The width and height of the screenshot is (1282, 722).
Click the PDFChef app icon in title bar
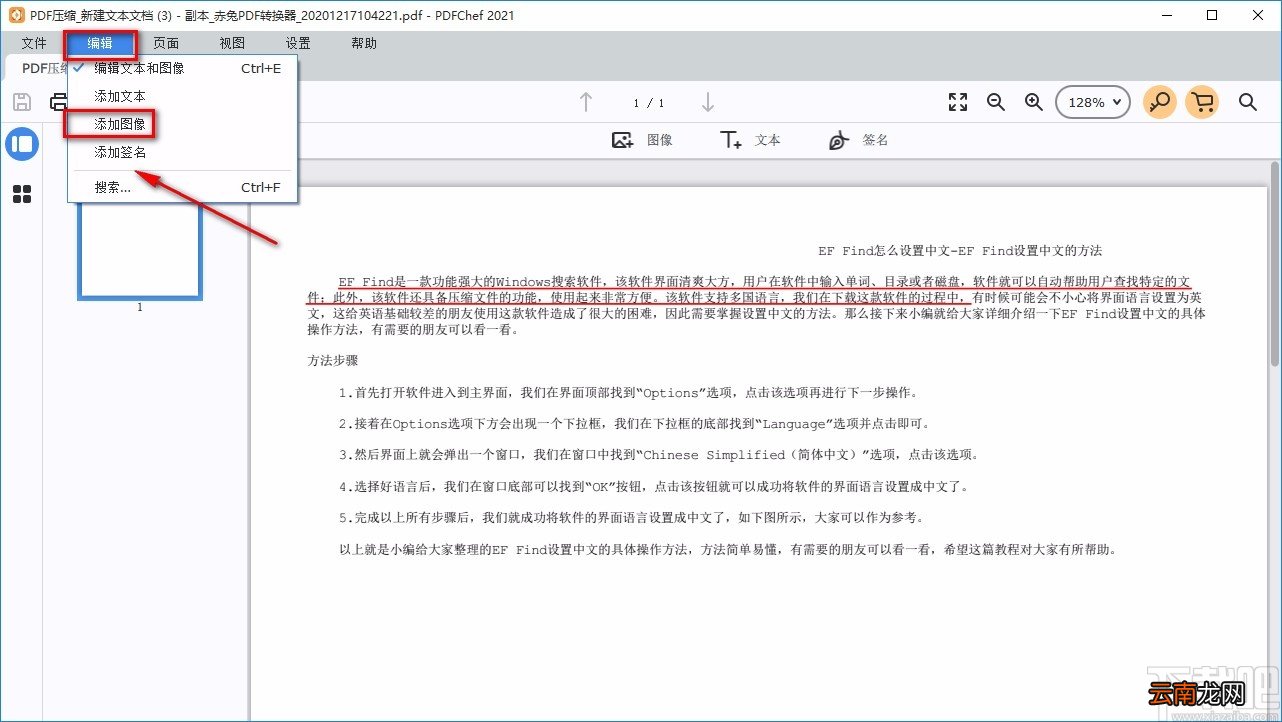15,15
